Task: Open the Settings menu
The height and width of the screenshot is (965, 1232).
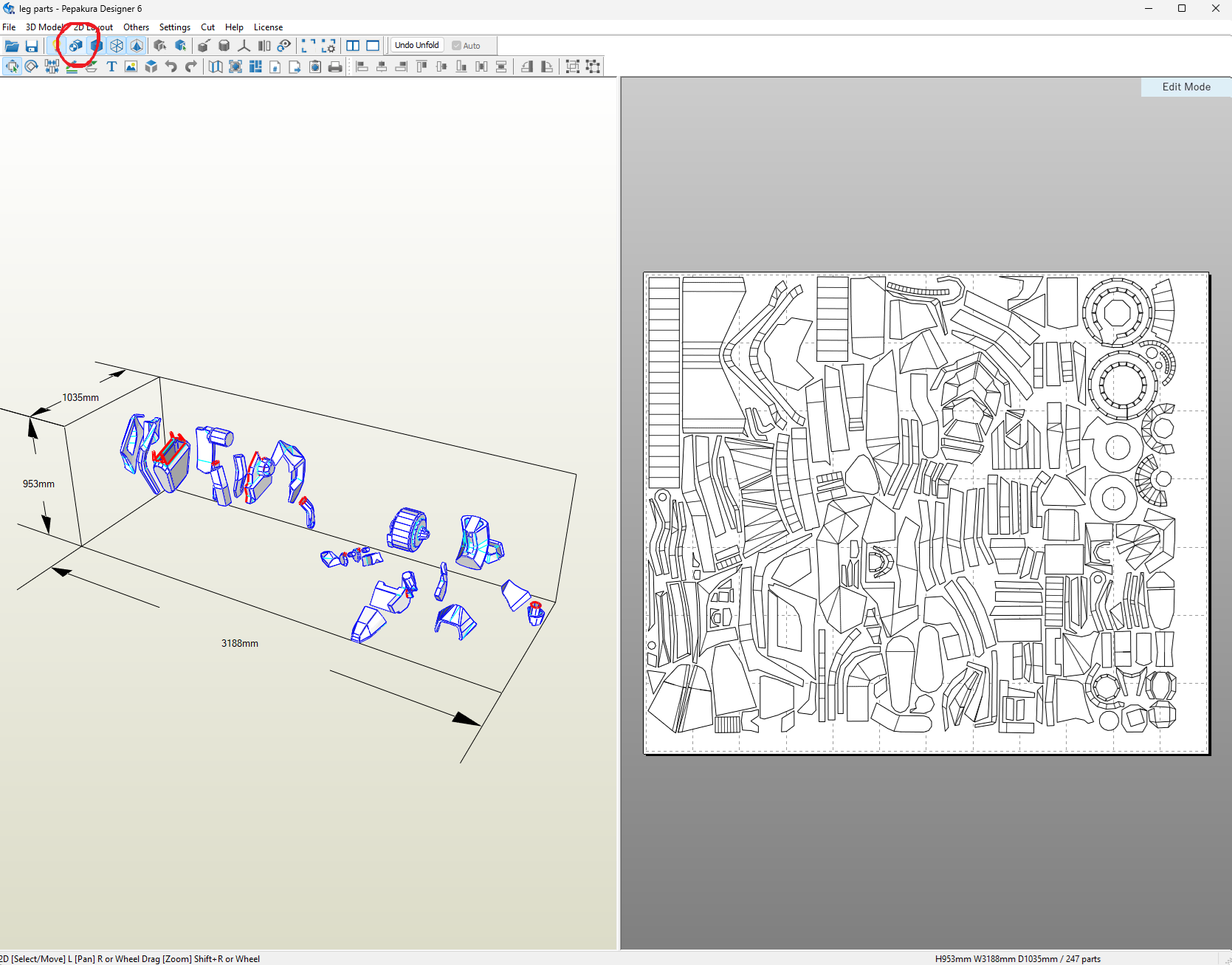Action: 174,27
